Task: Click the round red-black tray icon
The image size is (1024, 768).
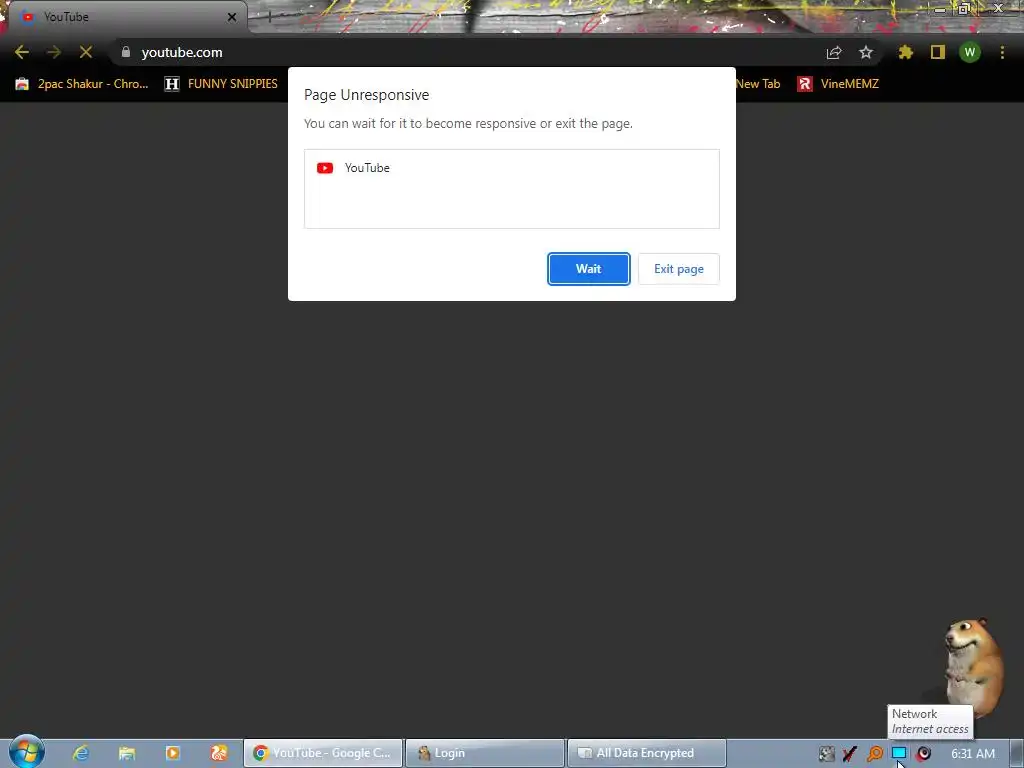Action: click(923, 754)
